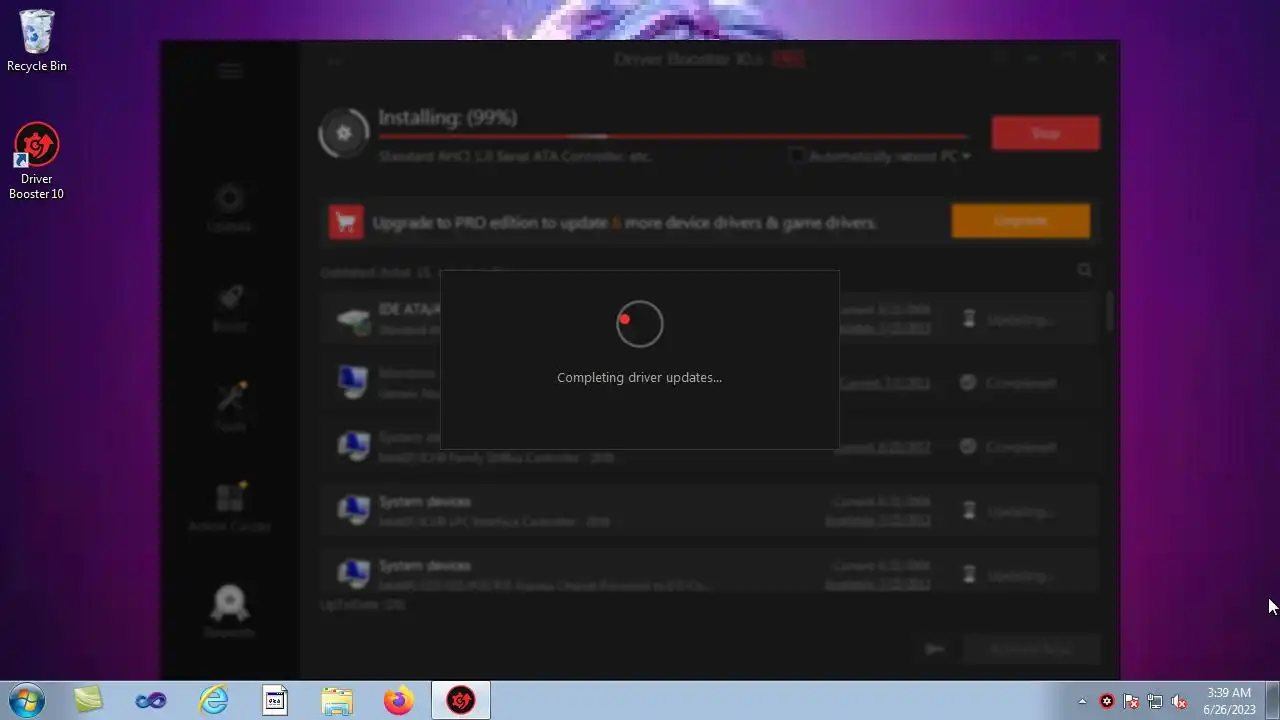
Task: Open the Boost rocket sidebar section
Action: (229, 309)
